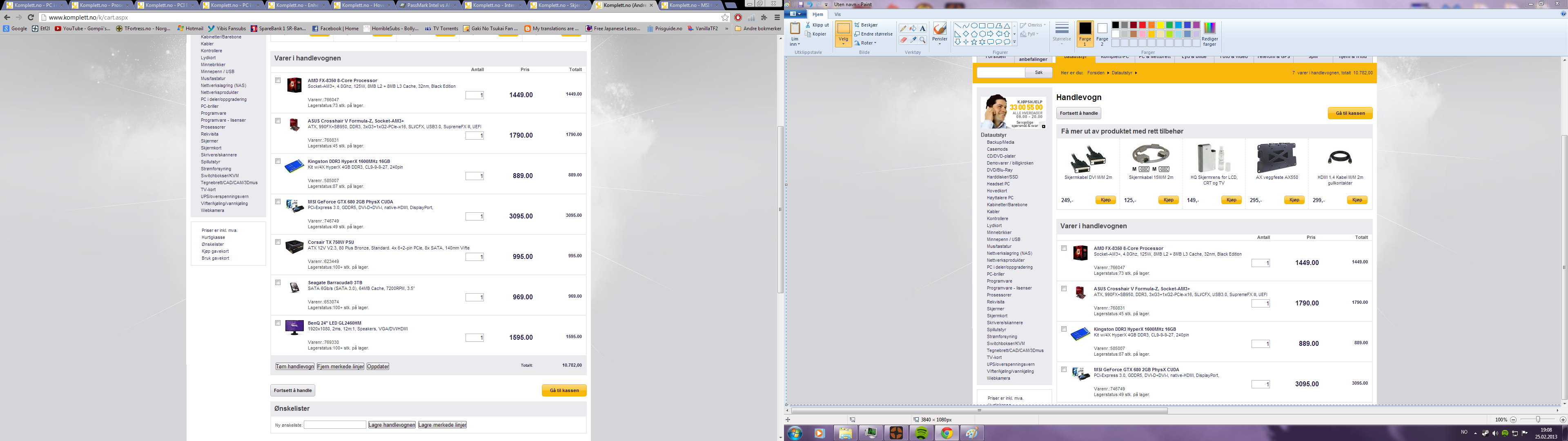Tick the BenQ 24" LED checkbox
1568x441 pixels.
coord(278,323)
